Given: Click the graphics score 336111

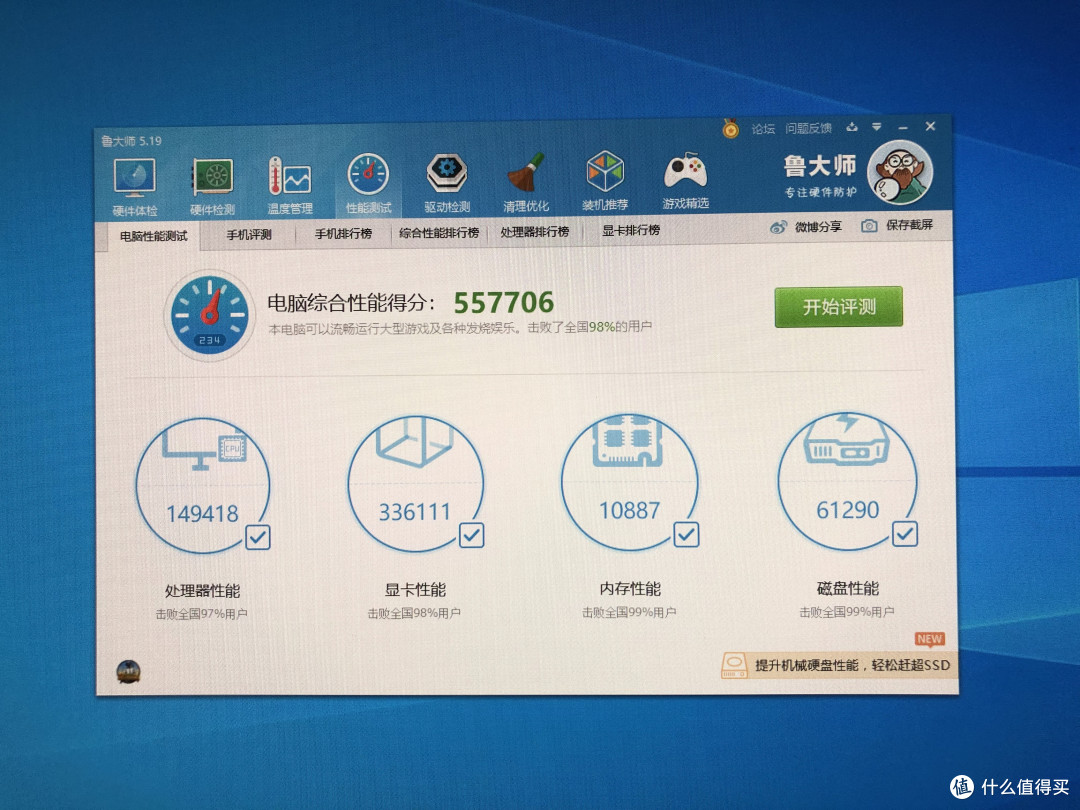Looking at the screenshot, I should pos(415,512).
